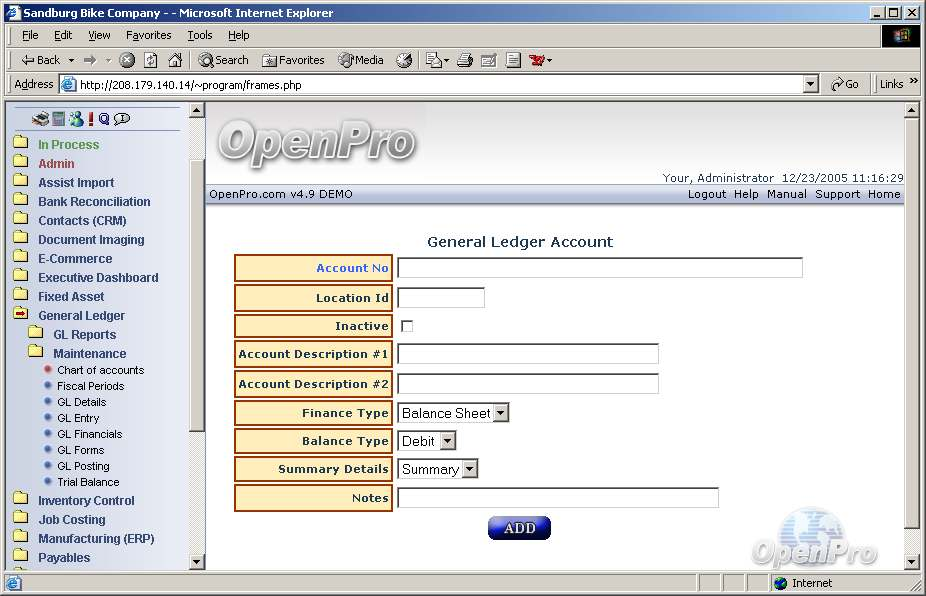Click the Print icon in toolbar
Image resolution: width=926 pixels, height=596 pixels.
pyautogui.click(x=464, y=60)
